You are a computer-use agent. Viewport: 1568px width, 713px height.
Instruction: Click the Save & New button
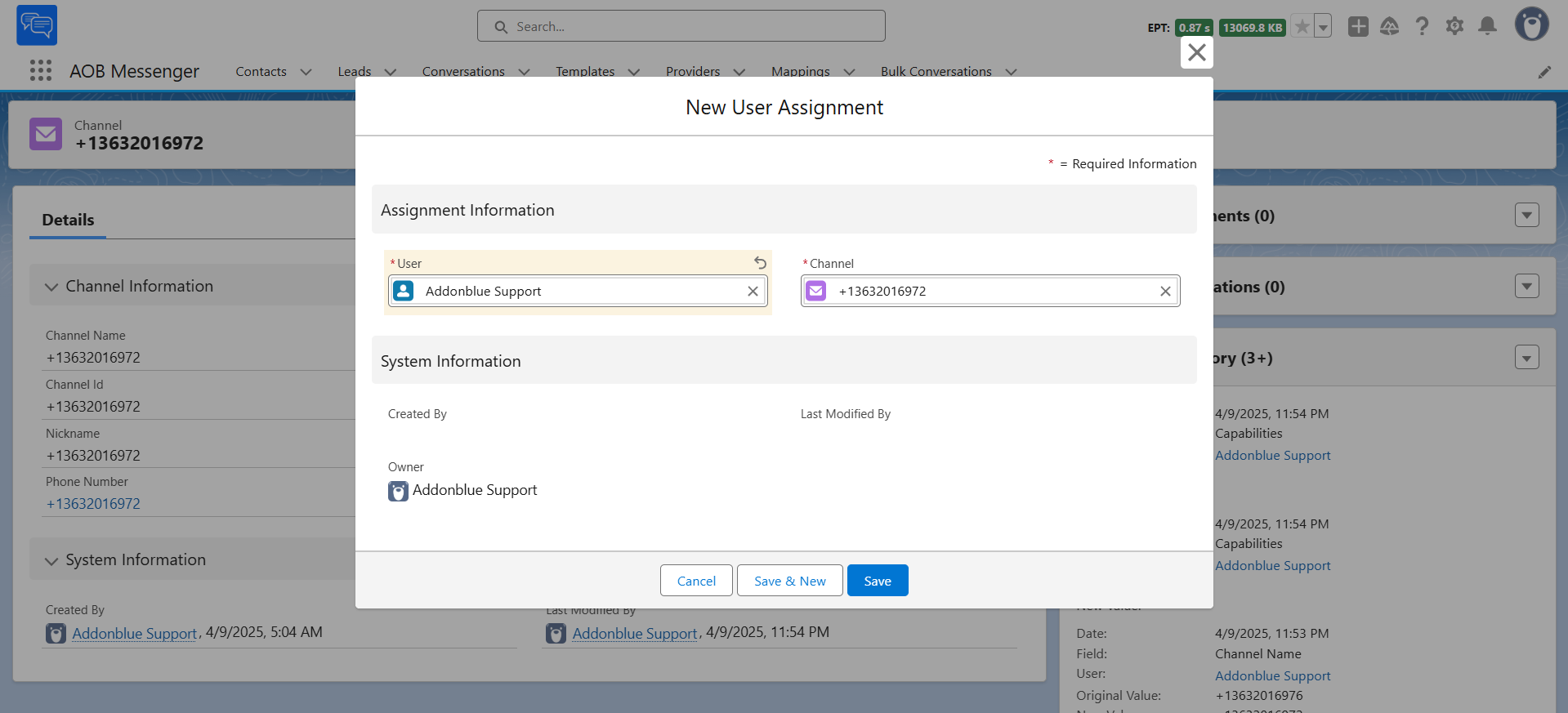[790, 581]
